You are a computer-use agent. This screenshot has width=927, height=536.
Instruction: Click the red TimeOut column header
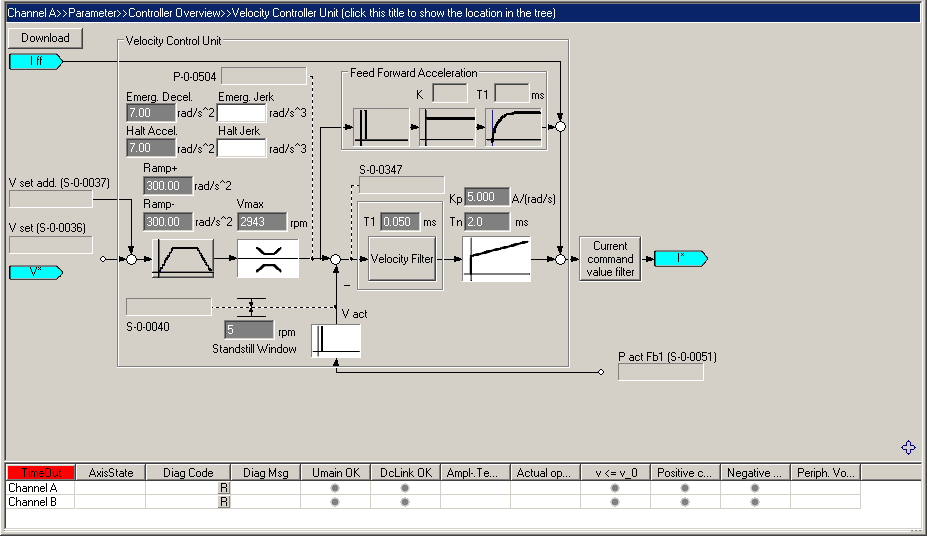tap(41, 473)
